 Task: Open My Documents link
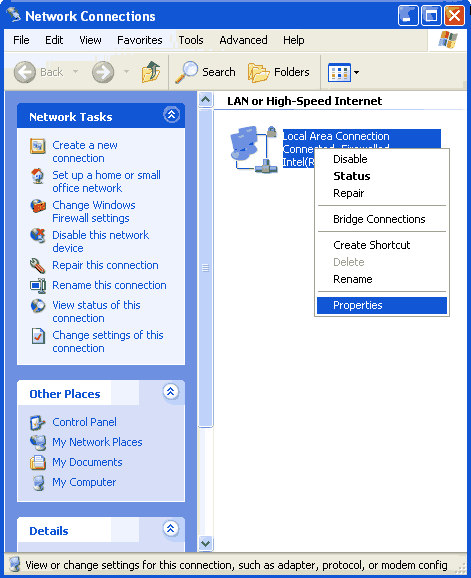(x=87, y=462)
